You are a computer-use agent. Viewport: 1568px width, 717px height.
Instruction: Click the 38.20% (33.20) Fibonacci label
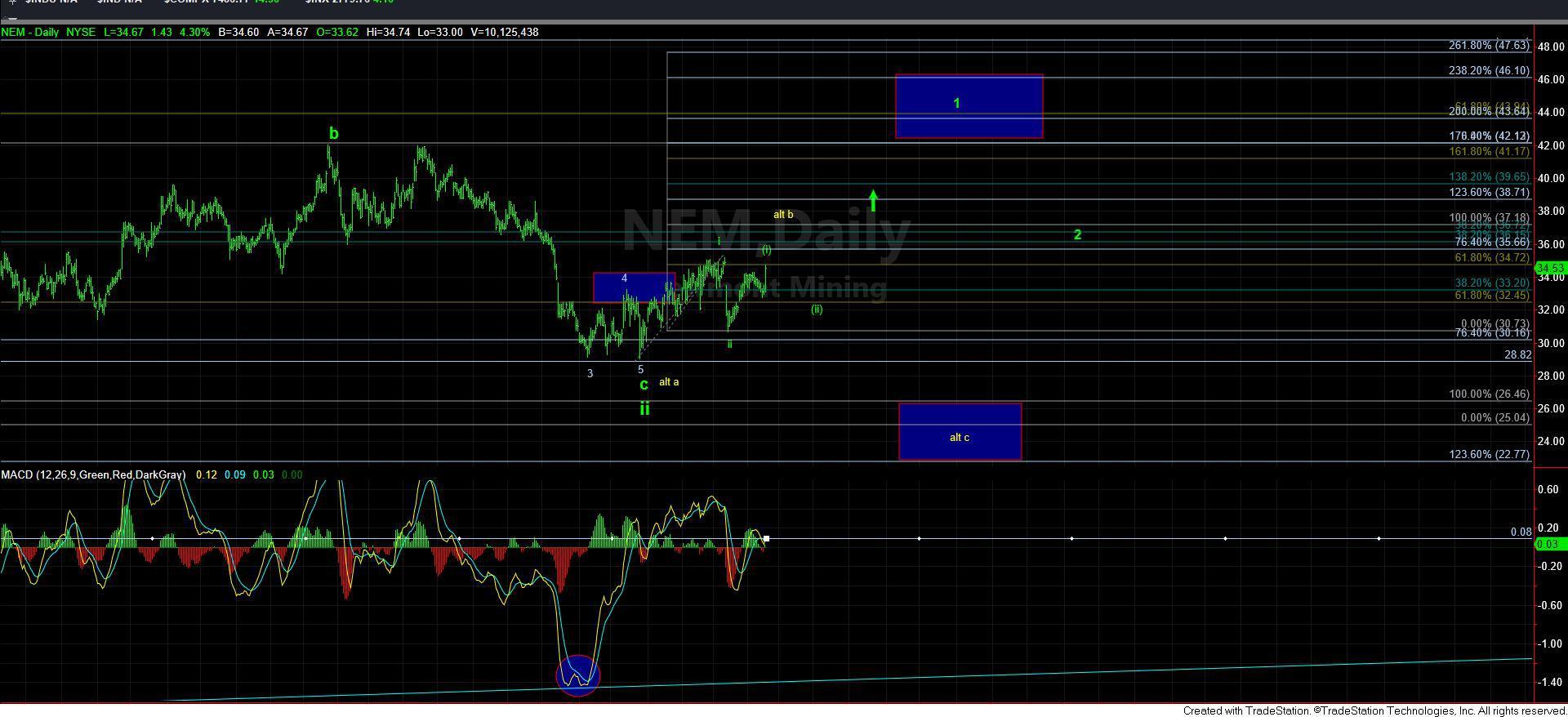1492,283
